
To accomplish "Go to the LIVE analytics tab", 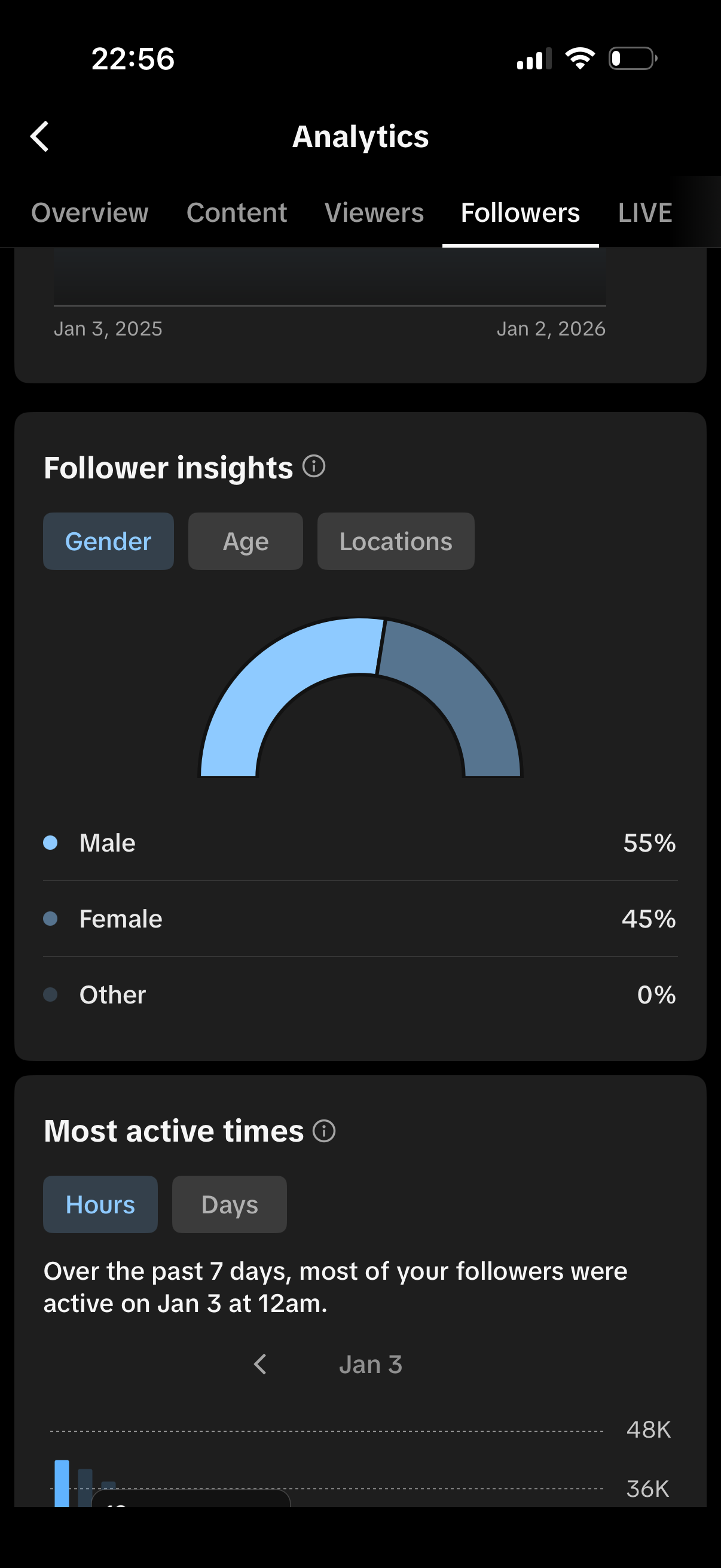I will tap(645, 213).
